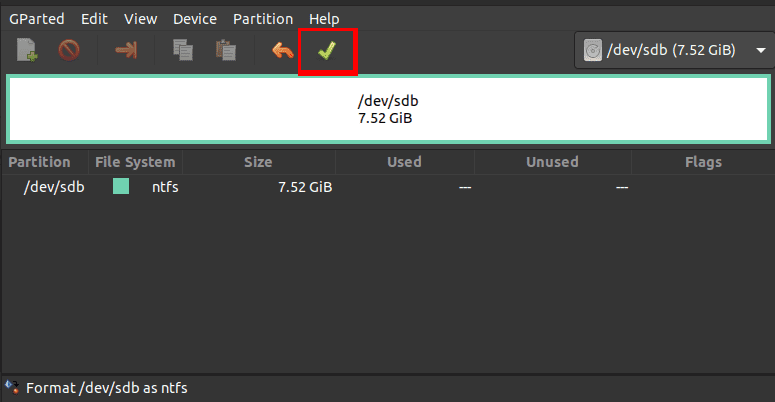775x402 pixels.
Task: Open the Device menu
Action: (x=193, y=19)
